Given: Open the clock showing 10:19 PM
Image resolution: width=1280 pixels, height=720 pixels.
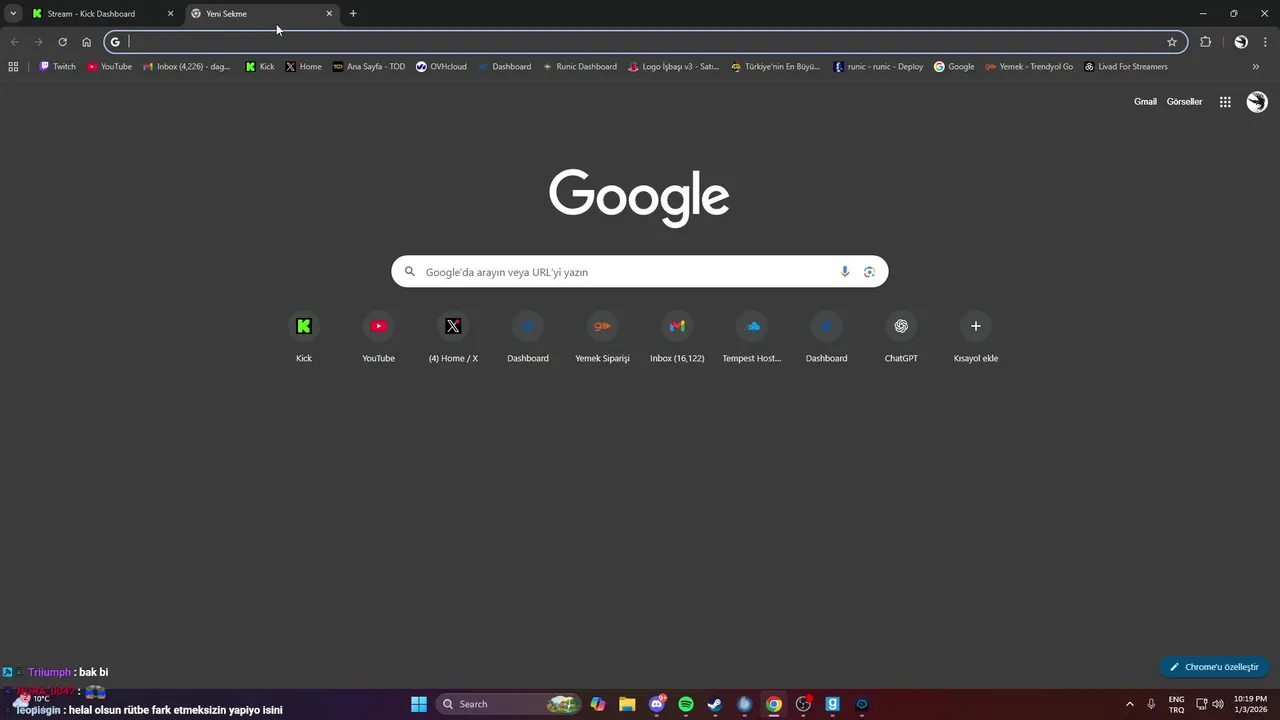Looking at the screenshot, I should [x=1250, y=704].
